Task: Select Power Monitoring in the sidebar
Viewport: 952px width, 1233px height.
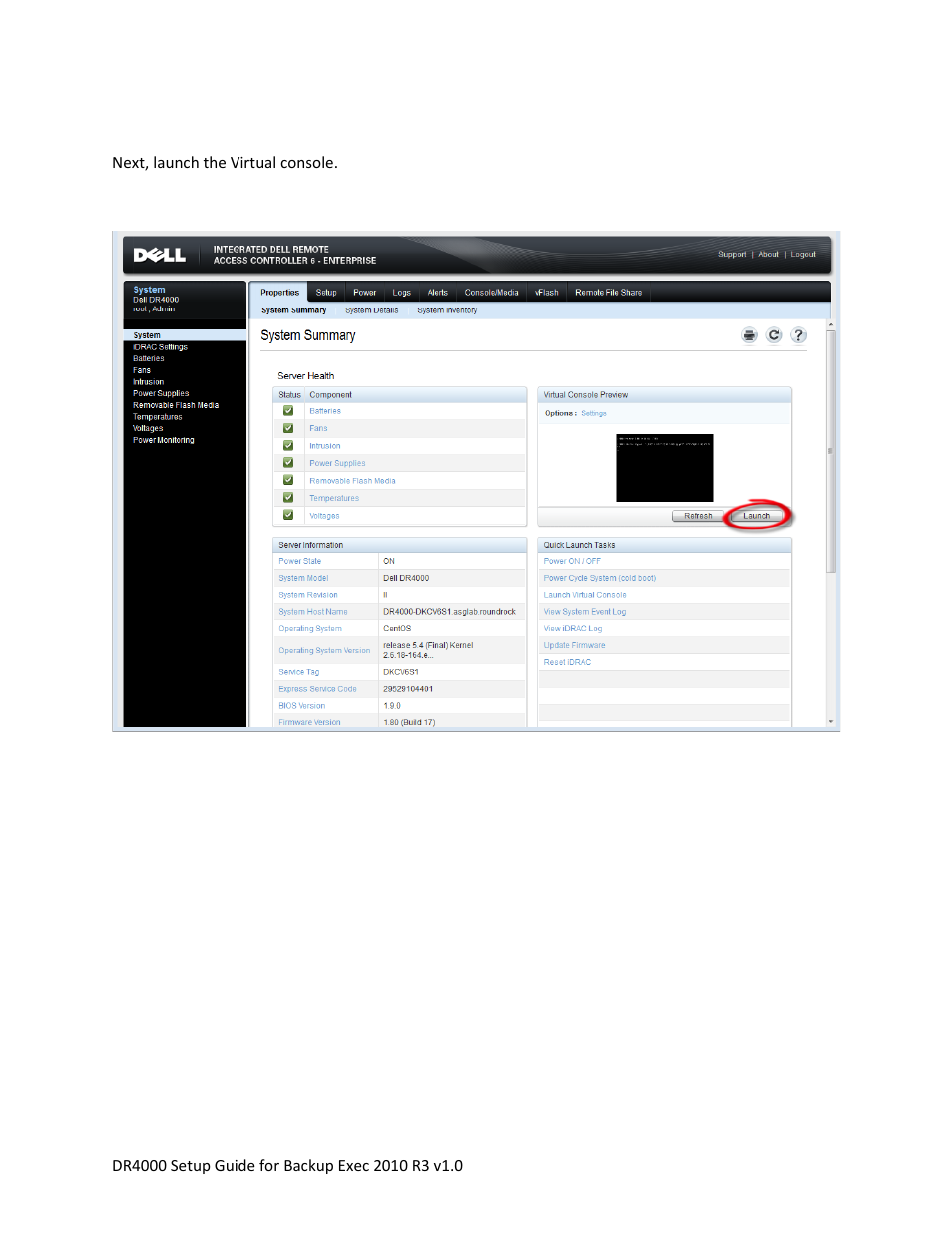Action: [164, 440]
